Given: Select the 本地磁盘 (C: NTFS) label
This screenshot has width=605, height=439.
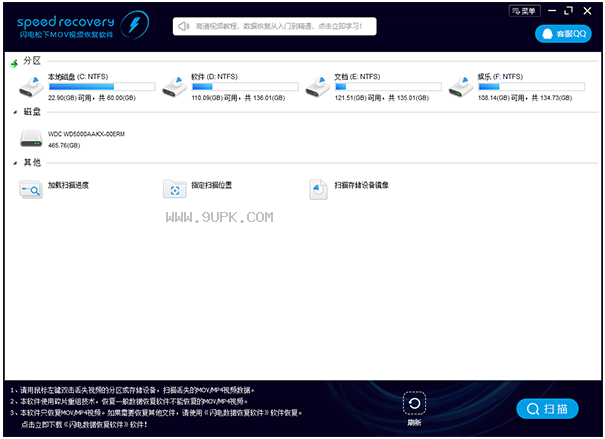Looking at the screenshot, I should pos(78,77).
